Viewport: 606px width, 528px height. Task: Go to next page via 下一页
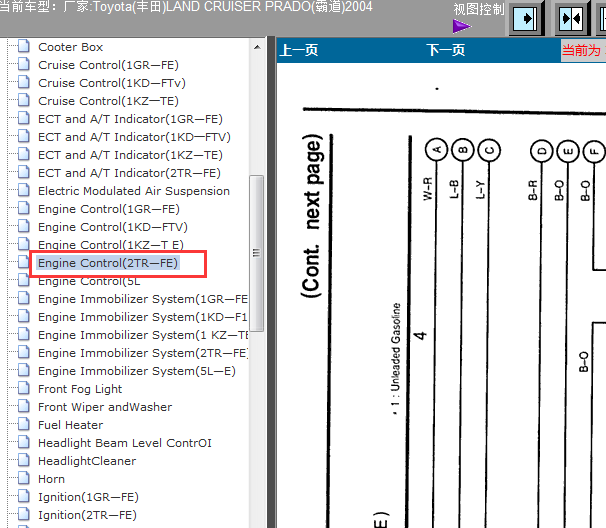click(446, 50)
